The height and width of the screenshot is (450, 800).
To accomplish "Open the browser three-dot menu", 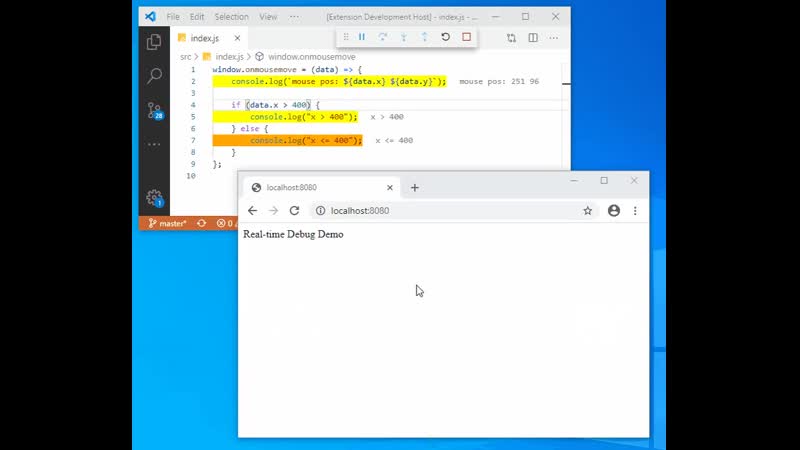I will pos(635,211).
